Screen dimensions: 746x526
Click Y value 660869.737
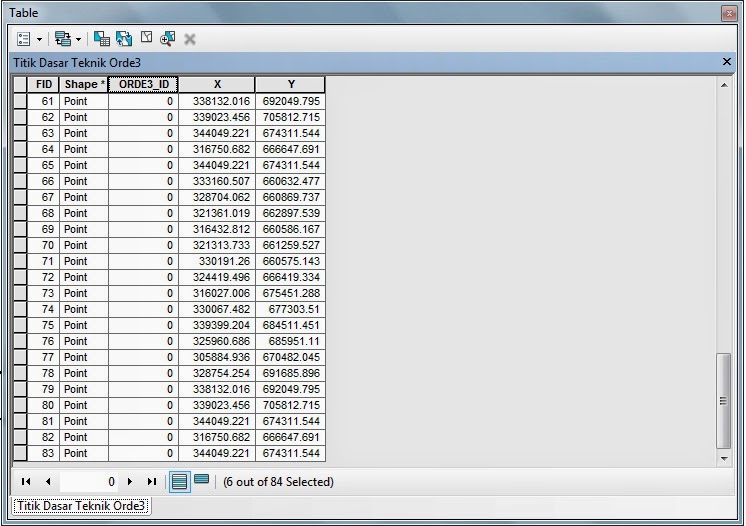tap(291, 197)
